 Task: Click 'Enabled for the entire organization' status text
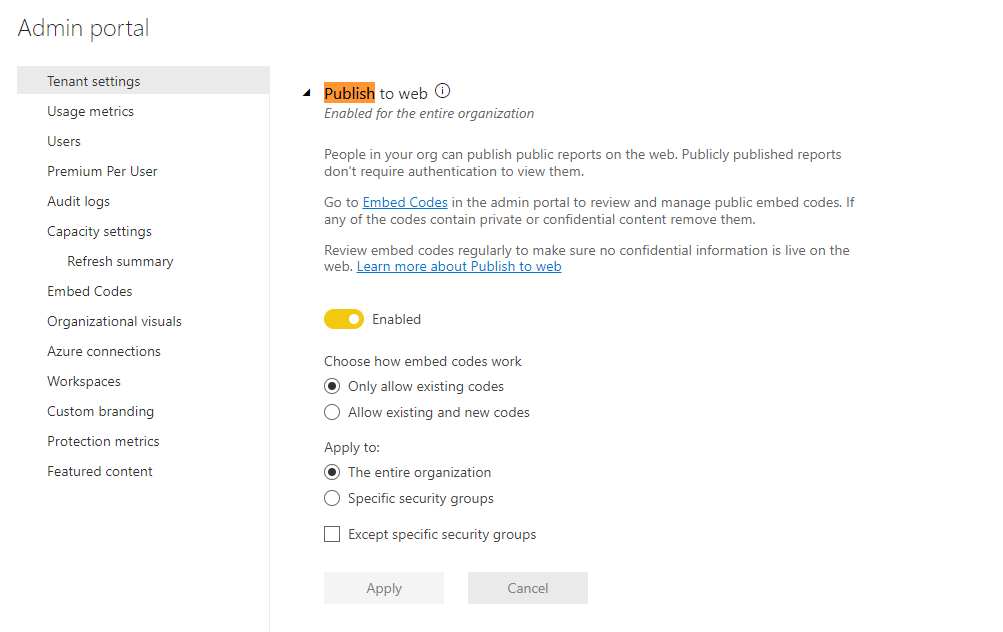pos(429,113)
